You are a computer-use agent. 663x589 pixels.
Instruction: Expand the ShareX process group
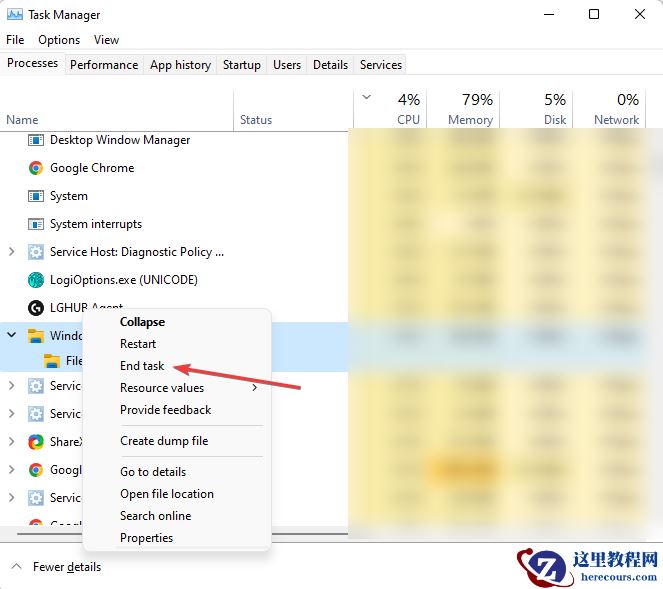click(12, 442)
